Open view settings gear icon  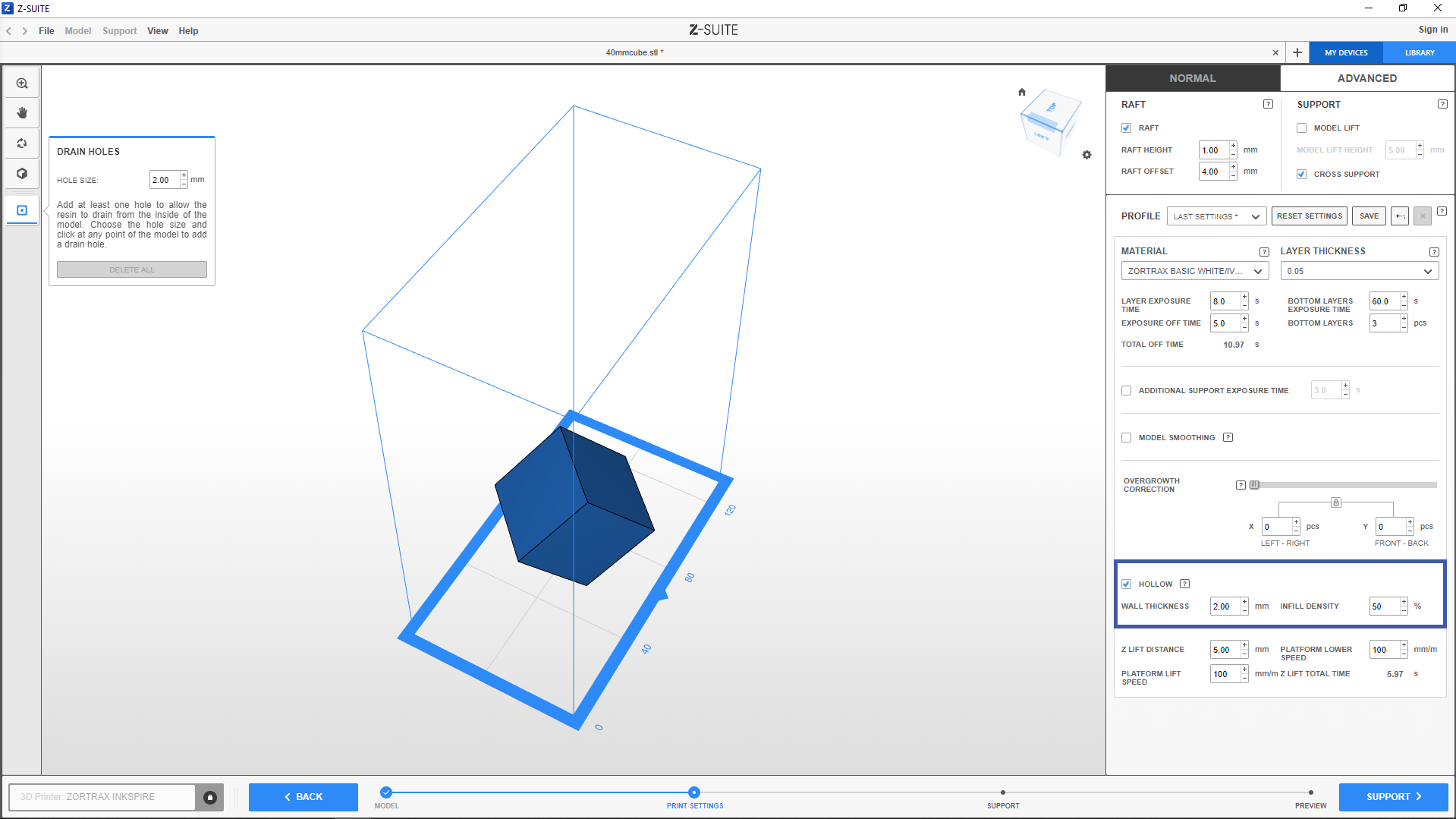coord(1086,155)
